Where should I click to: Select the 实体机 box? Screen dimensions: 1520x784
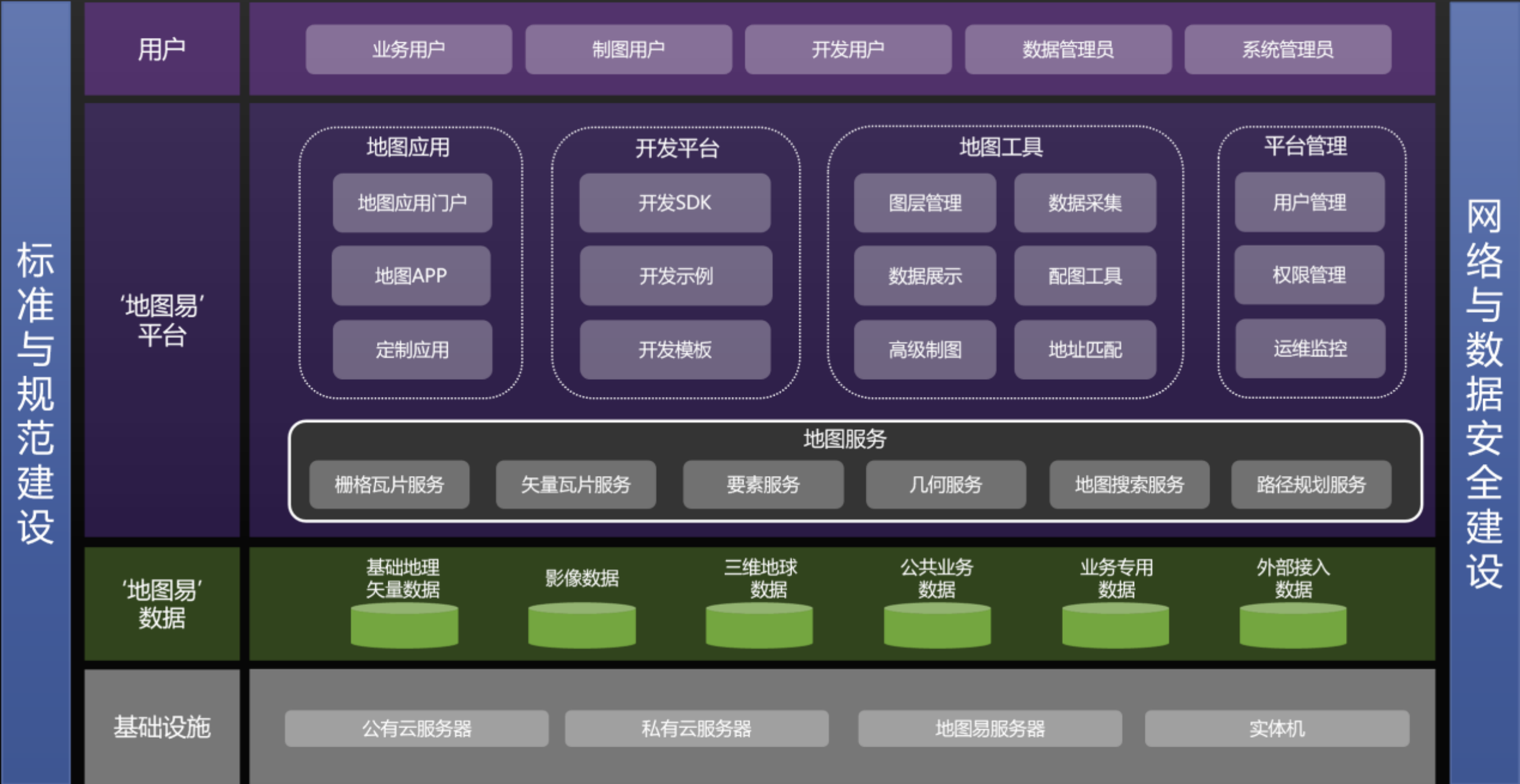click(1277, 728)
